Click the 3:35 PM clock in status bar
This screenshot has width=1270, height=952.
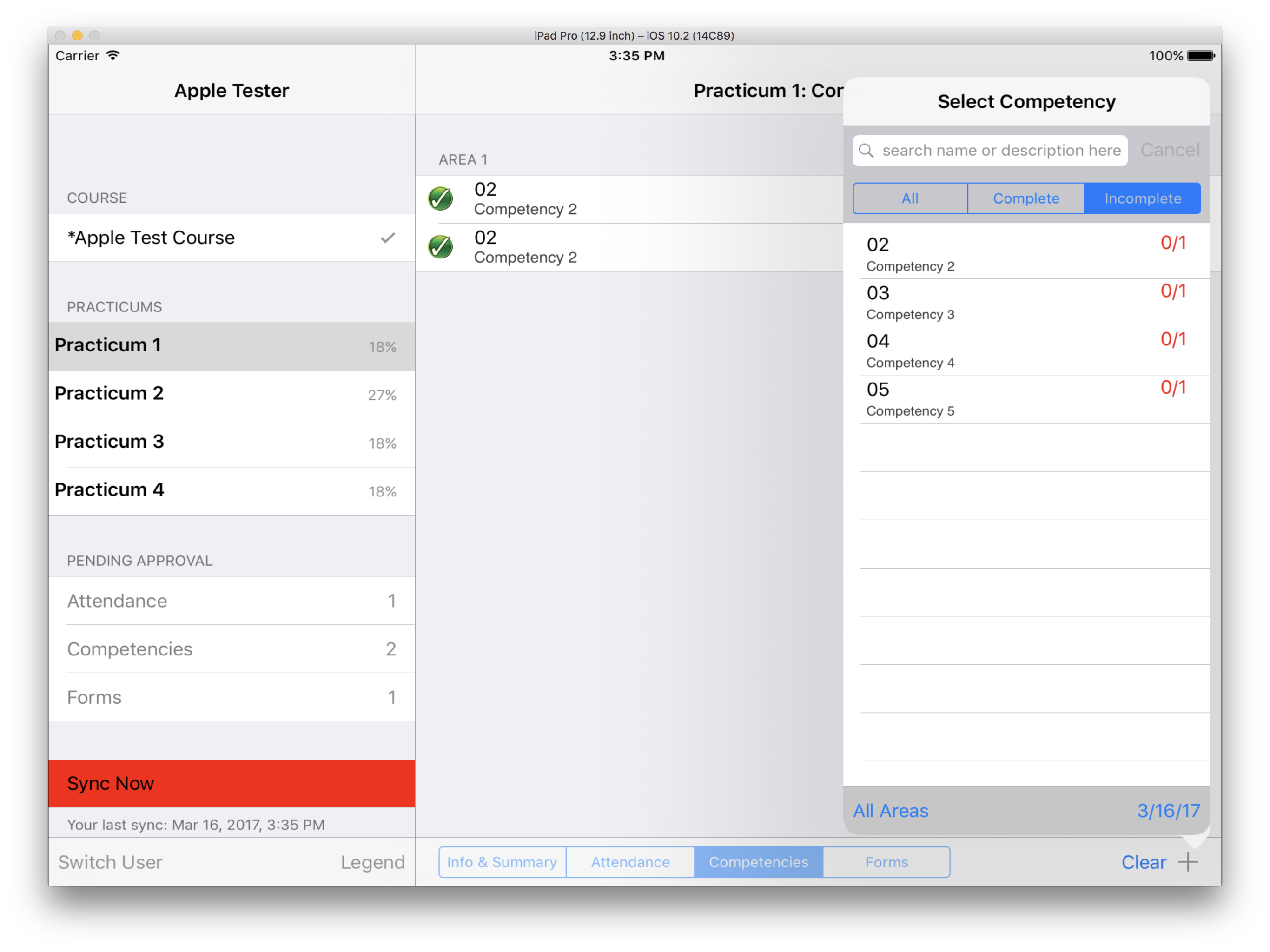[x=637, y=56]
